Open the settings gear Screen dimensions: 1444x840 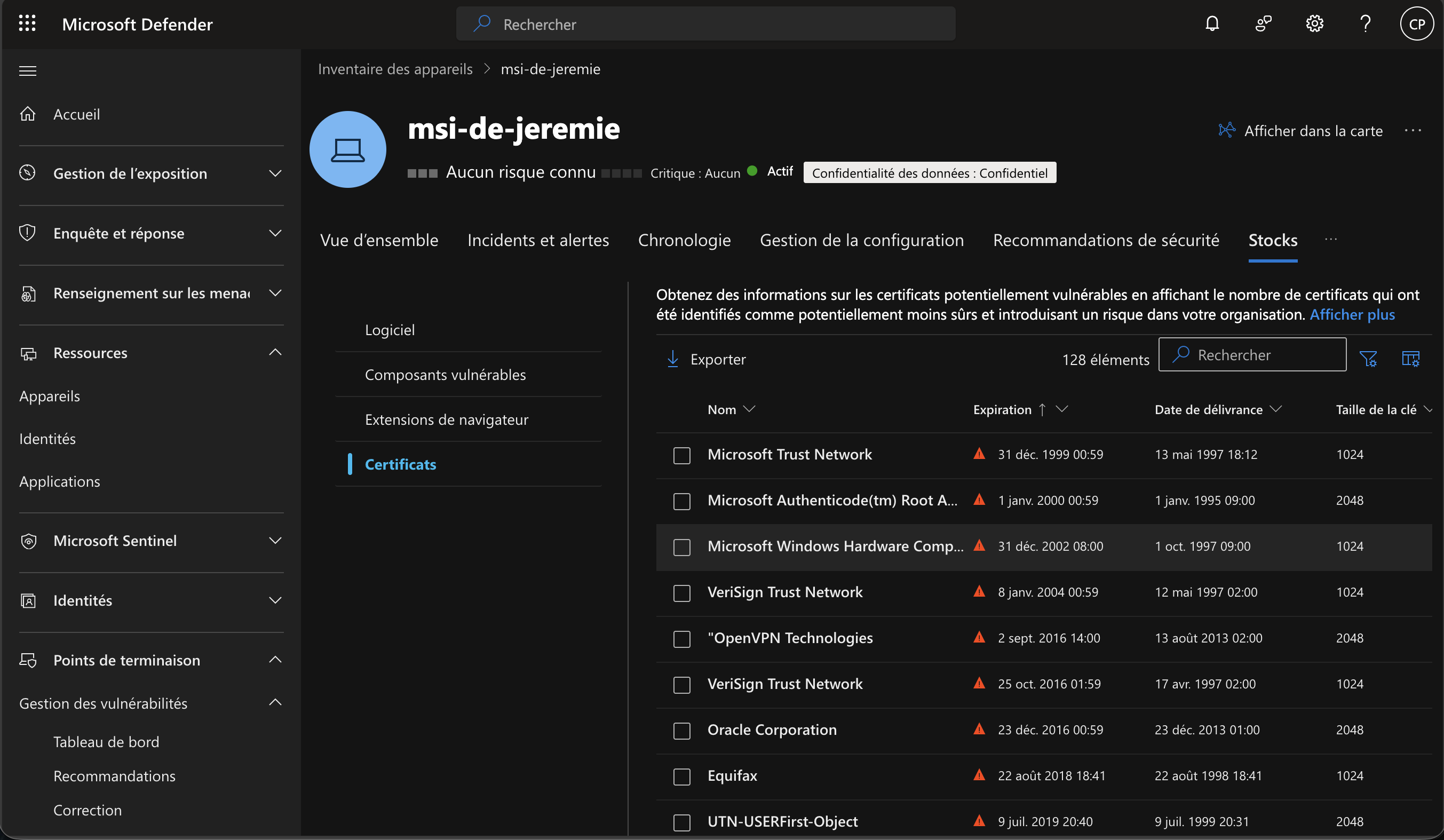(x=1314, y=23)
